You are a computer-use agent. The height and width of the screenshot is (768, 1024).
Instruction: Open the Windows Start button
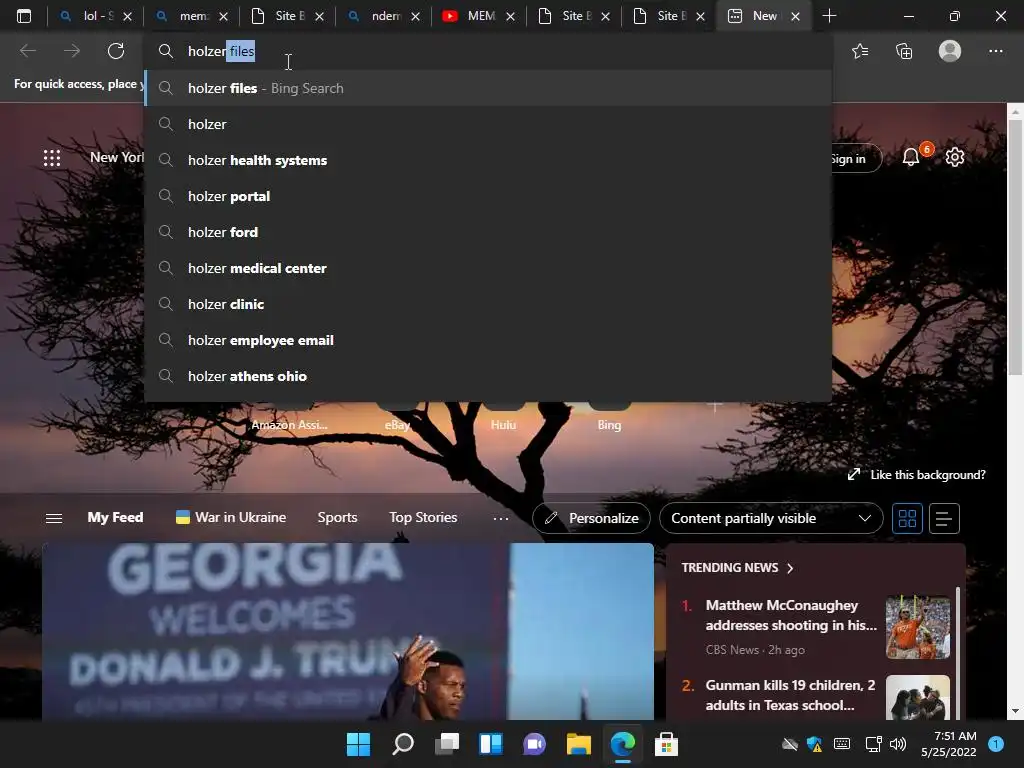coord(358,744)
